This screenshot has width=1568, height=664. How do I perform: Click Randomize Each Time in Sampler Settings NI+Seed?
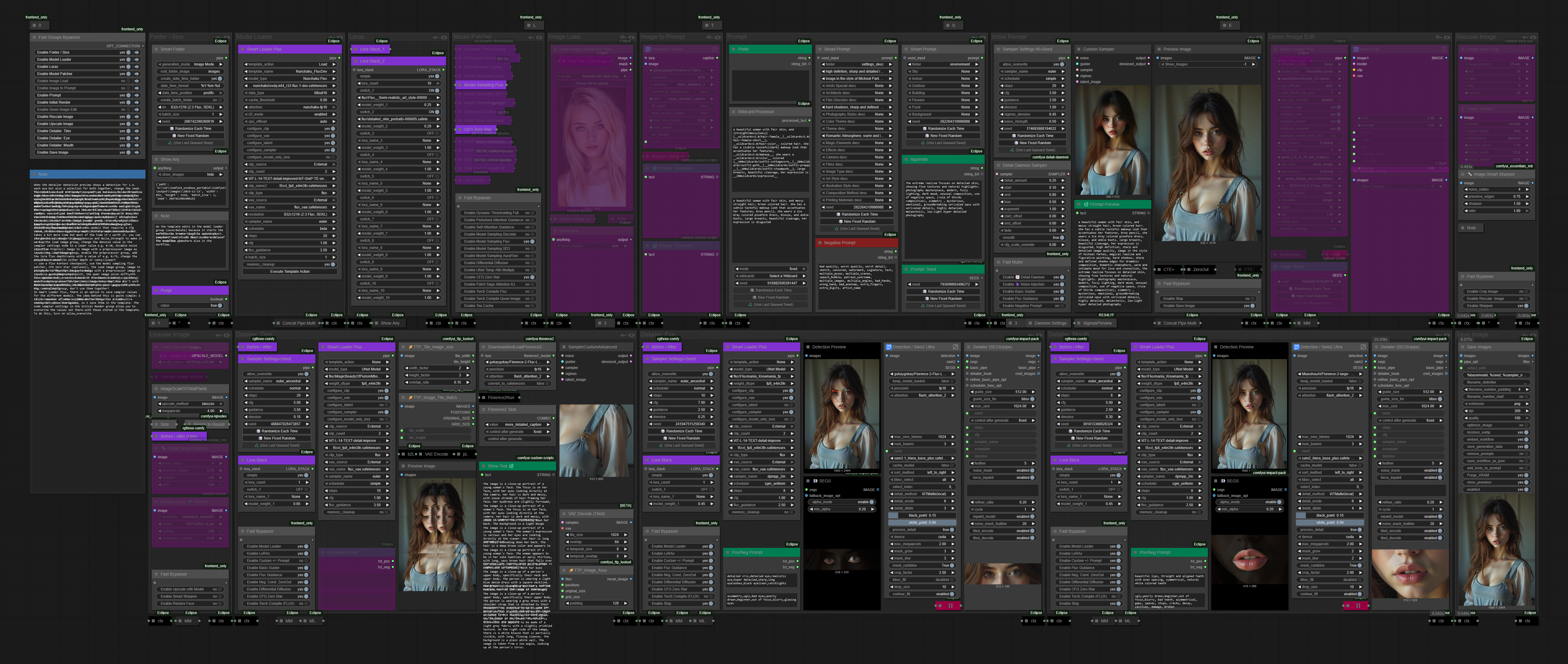(x=1033, y=136)
